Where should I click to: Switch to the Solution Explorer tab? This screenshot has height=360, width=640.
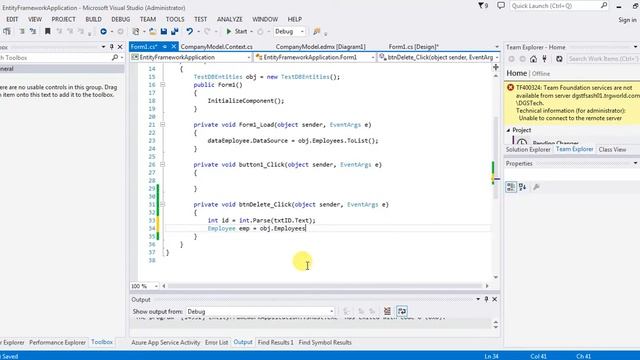coord(528,149)
